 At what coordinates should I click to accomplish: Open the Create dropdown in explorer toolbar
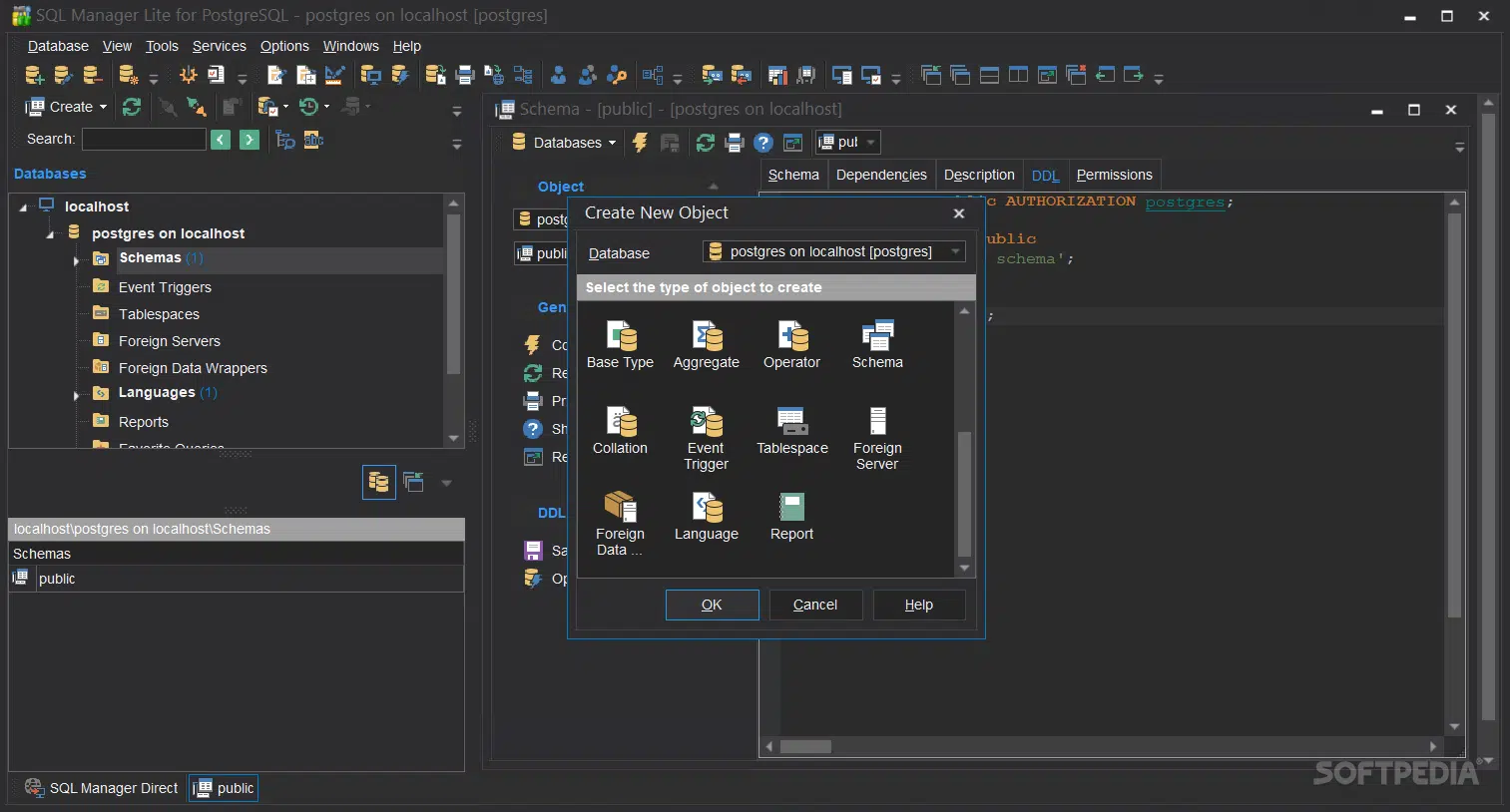66,107
